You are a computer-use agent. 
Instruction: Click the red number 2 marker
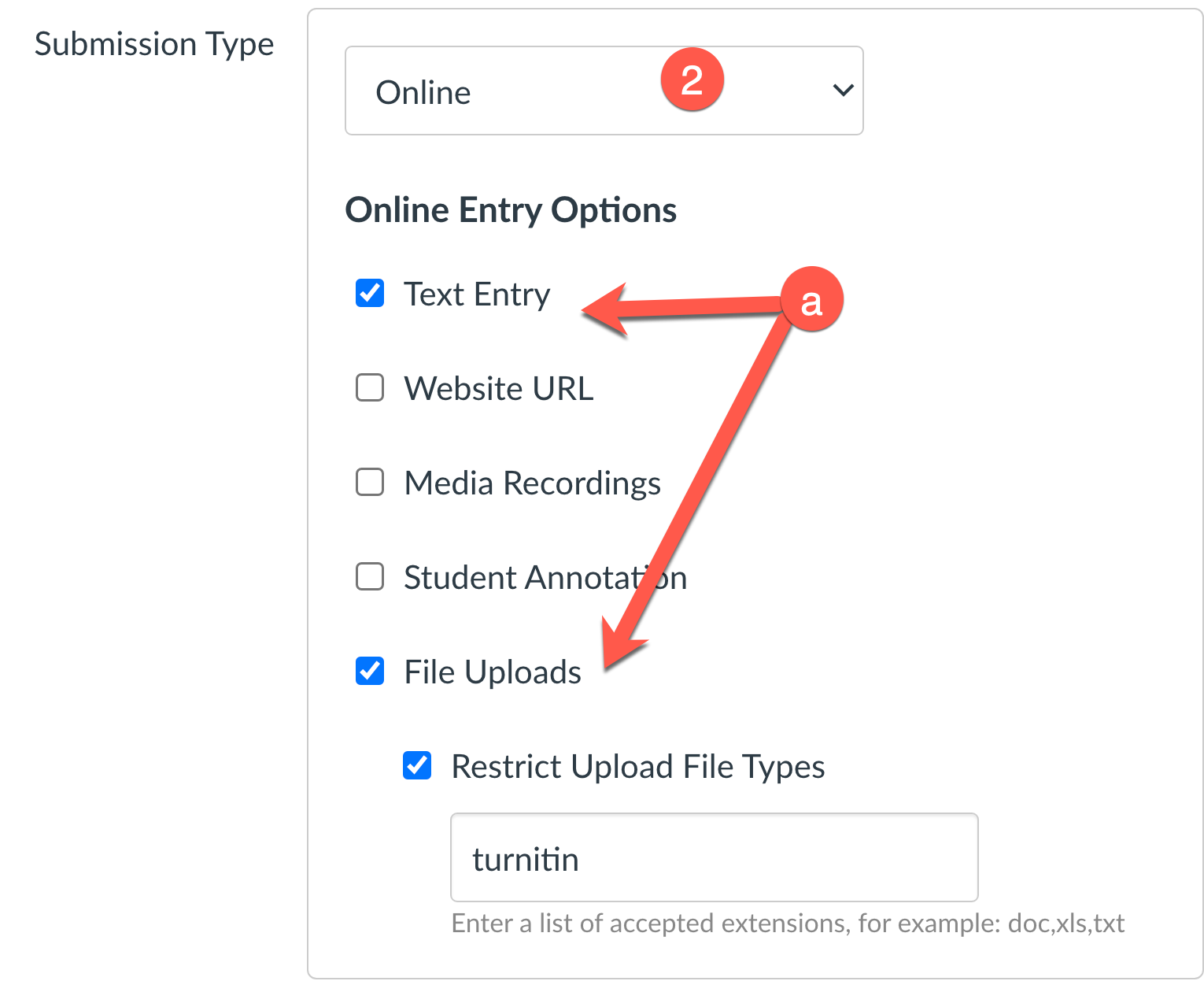tap(692, 80)
